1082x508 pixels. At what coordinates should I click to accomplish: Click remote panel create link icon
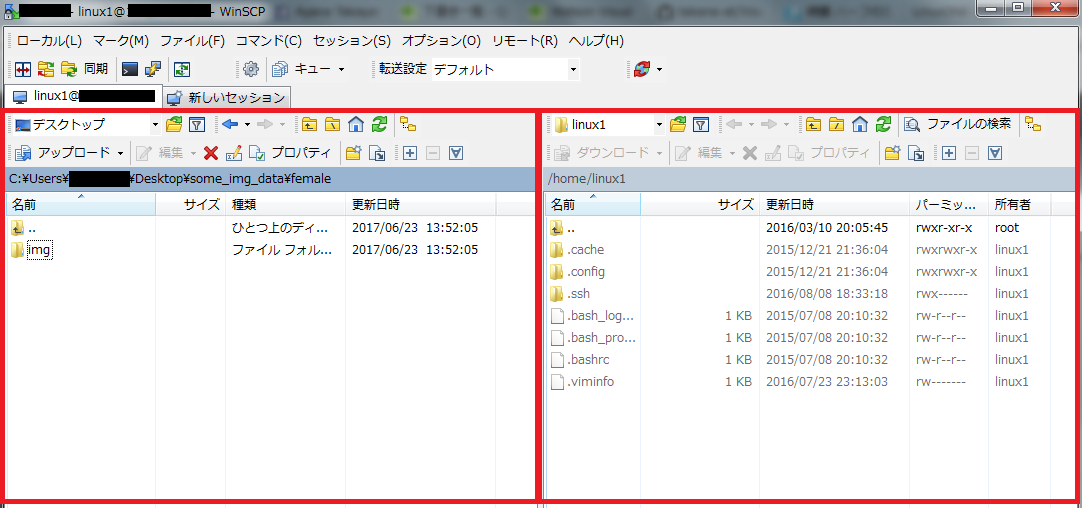point(916,153)
